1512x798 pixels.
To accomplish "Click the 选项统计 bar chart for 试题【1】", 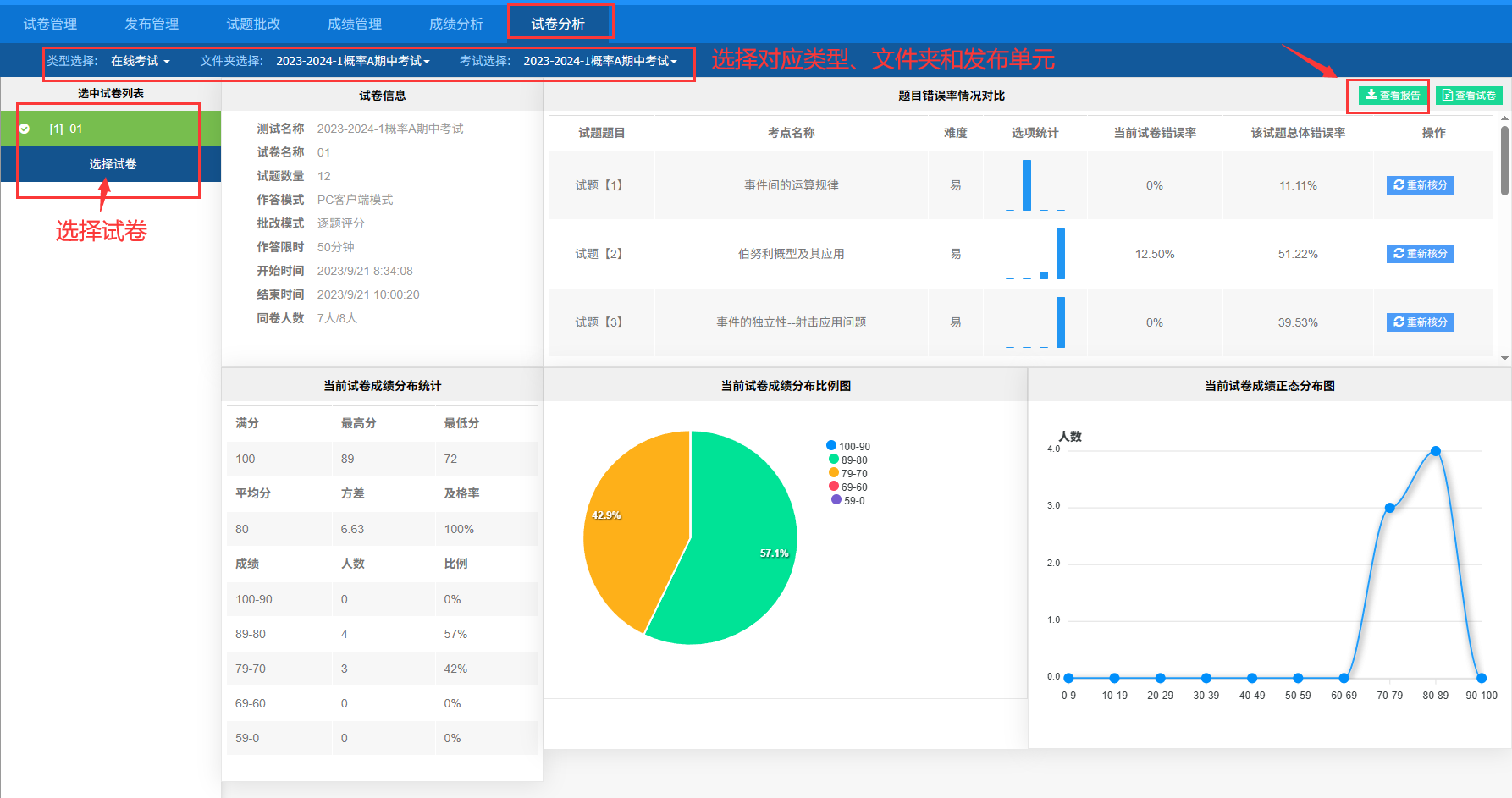I will (1035, 185).
